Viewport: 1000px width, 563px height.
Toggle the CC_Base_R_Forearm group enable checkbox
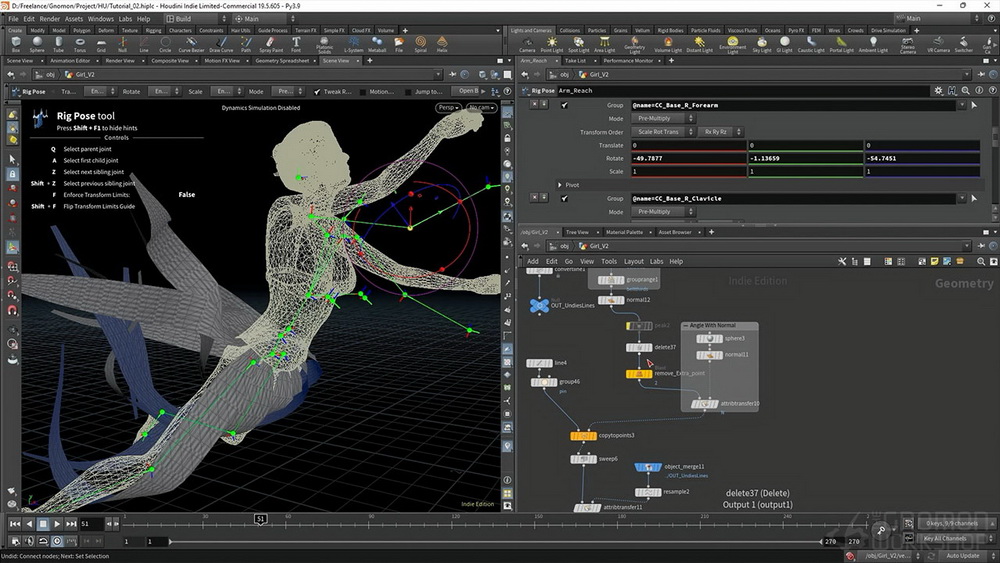point(564,105)
